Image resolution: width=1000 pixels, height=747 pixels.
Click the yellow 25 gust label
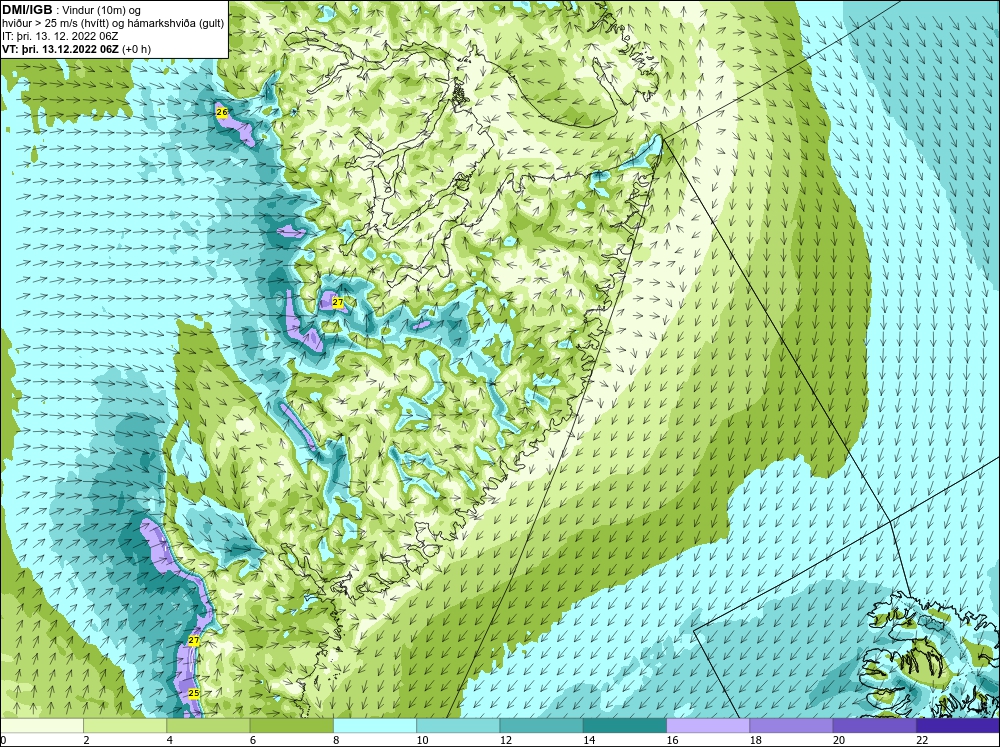tap(194, 693)
